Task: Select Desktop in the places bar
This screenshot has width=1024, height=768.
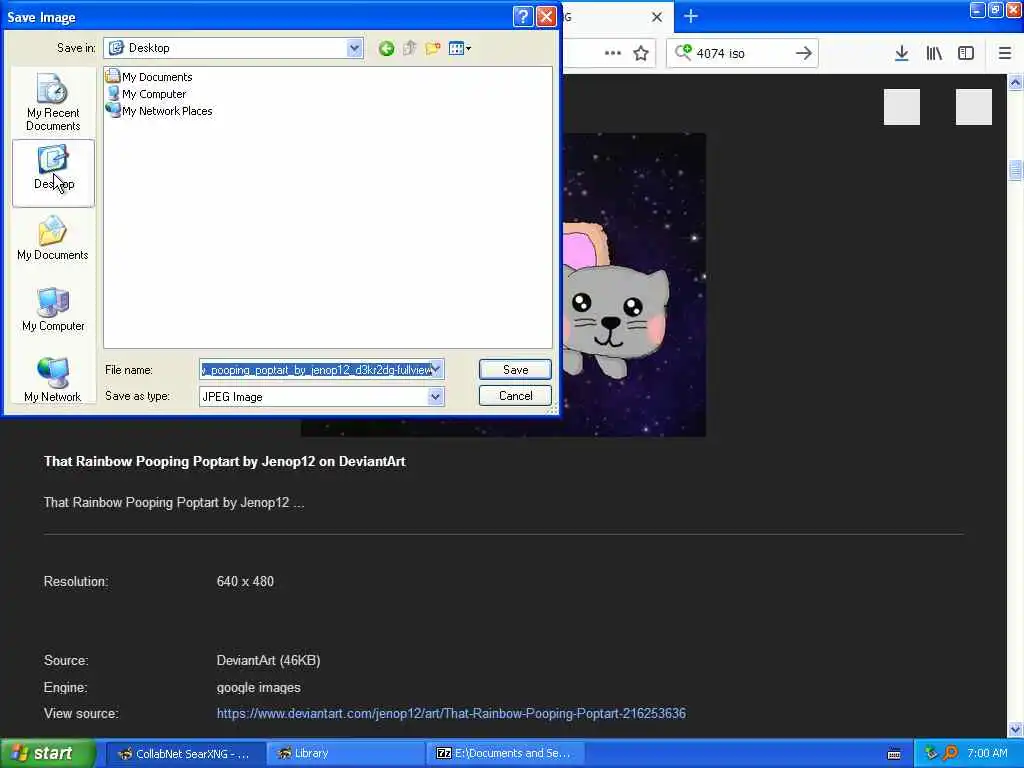Action: (54, 172)
